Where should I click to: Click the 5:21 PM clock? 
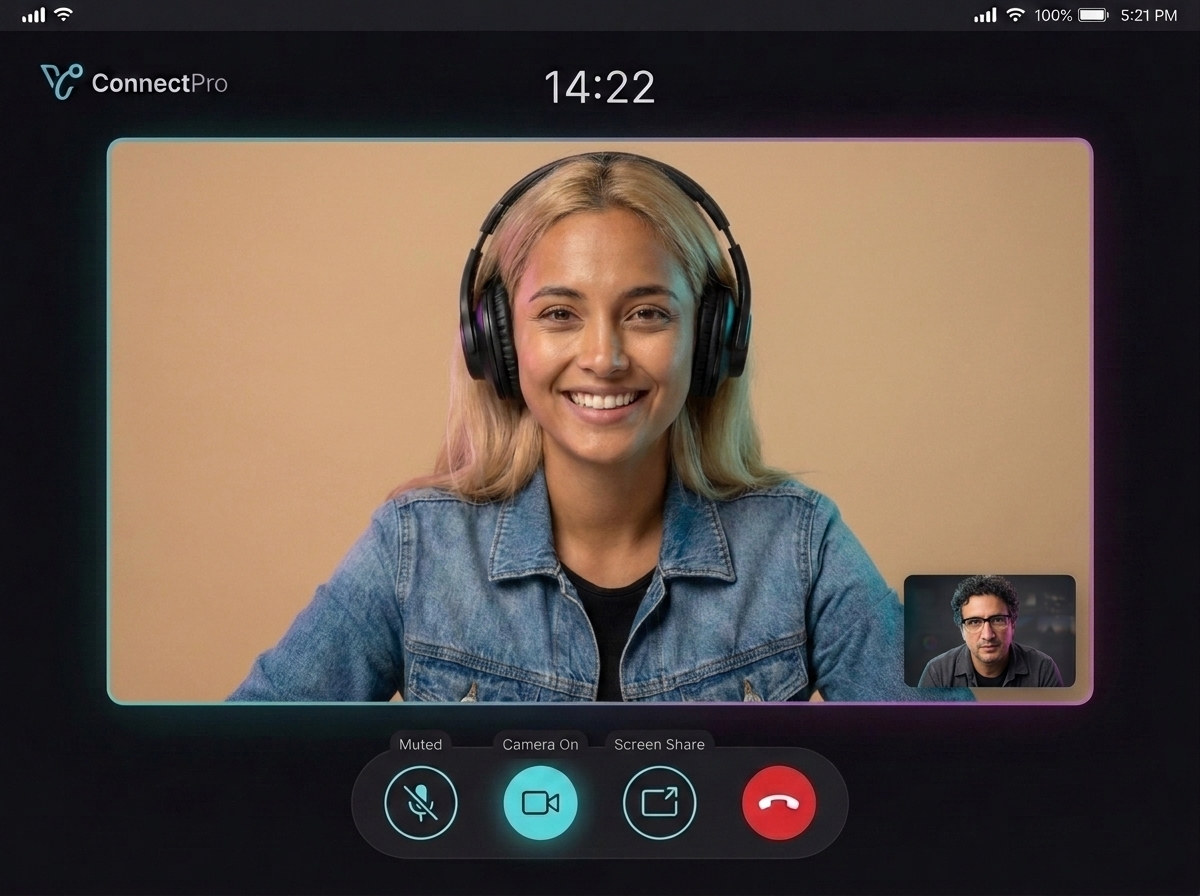click(x=1149, y=16)
